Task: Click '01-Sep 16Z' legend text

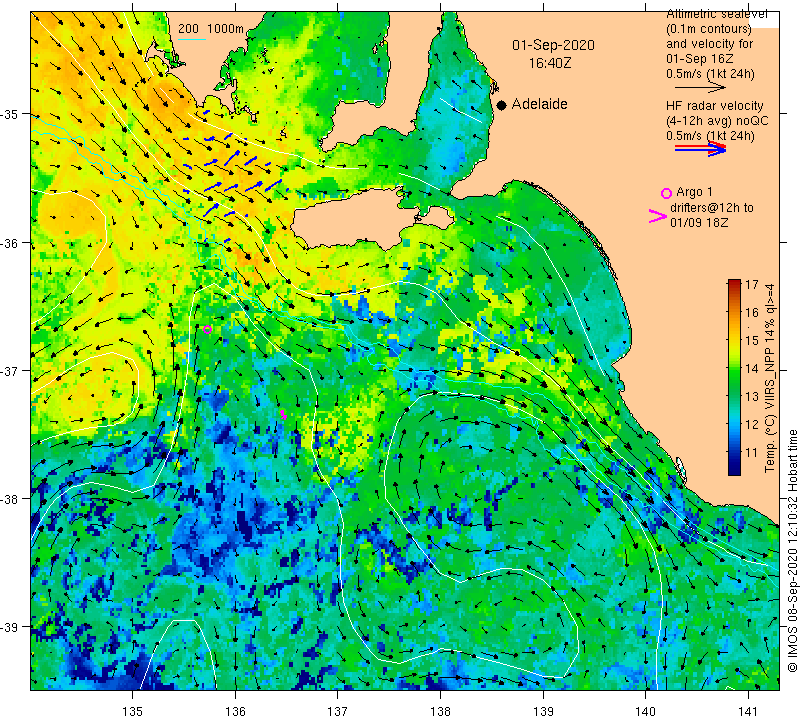Action: click(x=699, y=59)
